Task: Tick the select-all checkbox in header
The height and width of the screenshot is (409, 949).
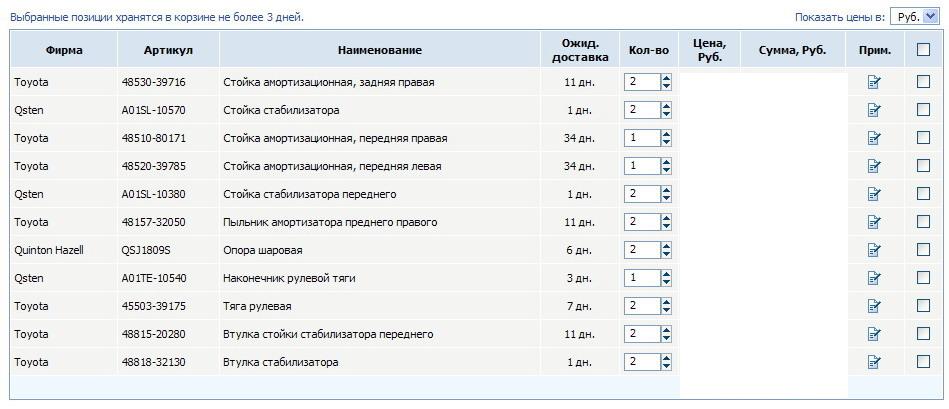Action: tap(923, 50)
